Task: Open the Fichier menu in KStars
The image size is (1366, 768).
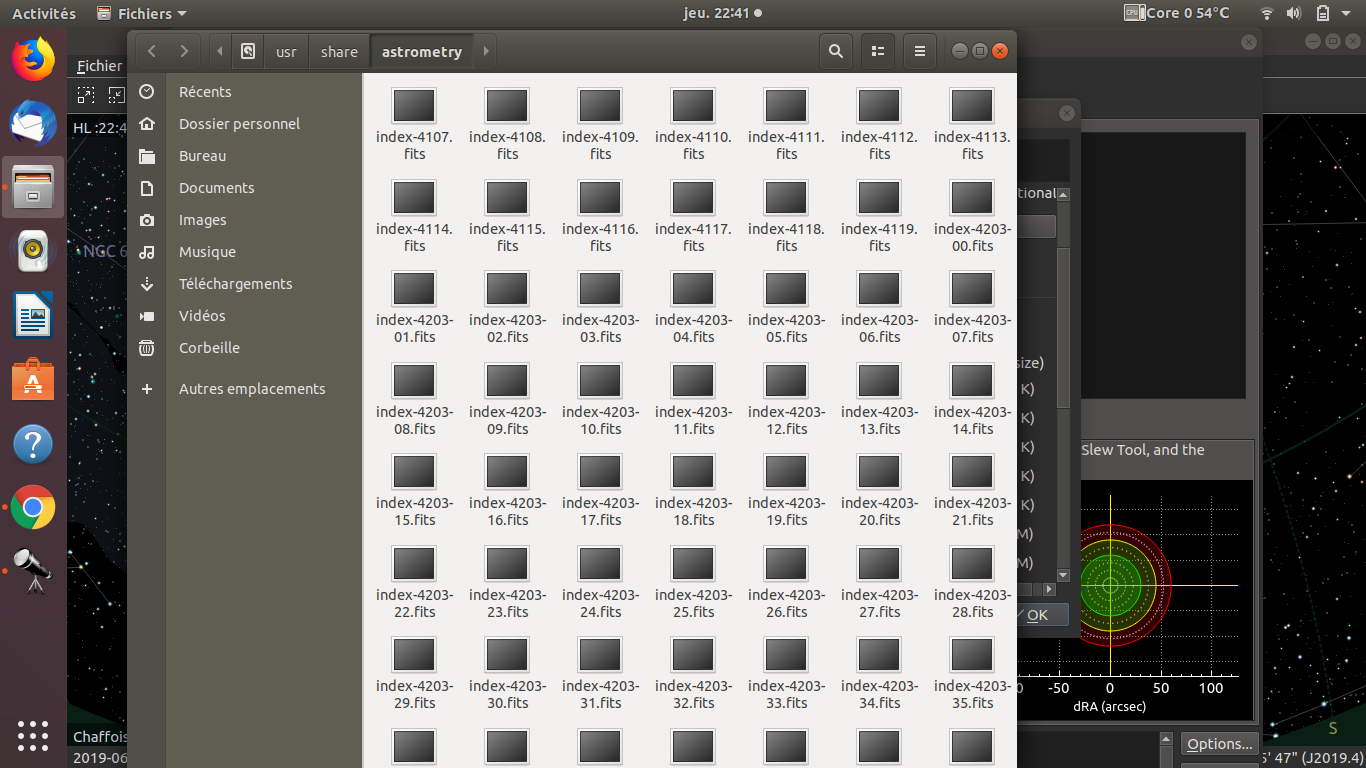Action: (x=100, y=66)
